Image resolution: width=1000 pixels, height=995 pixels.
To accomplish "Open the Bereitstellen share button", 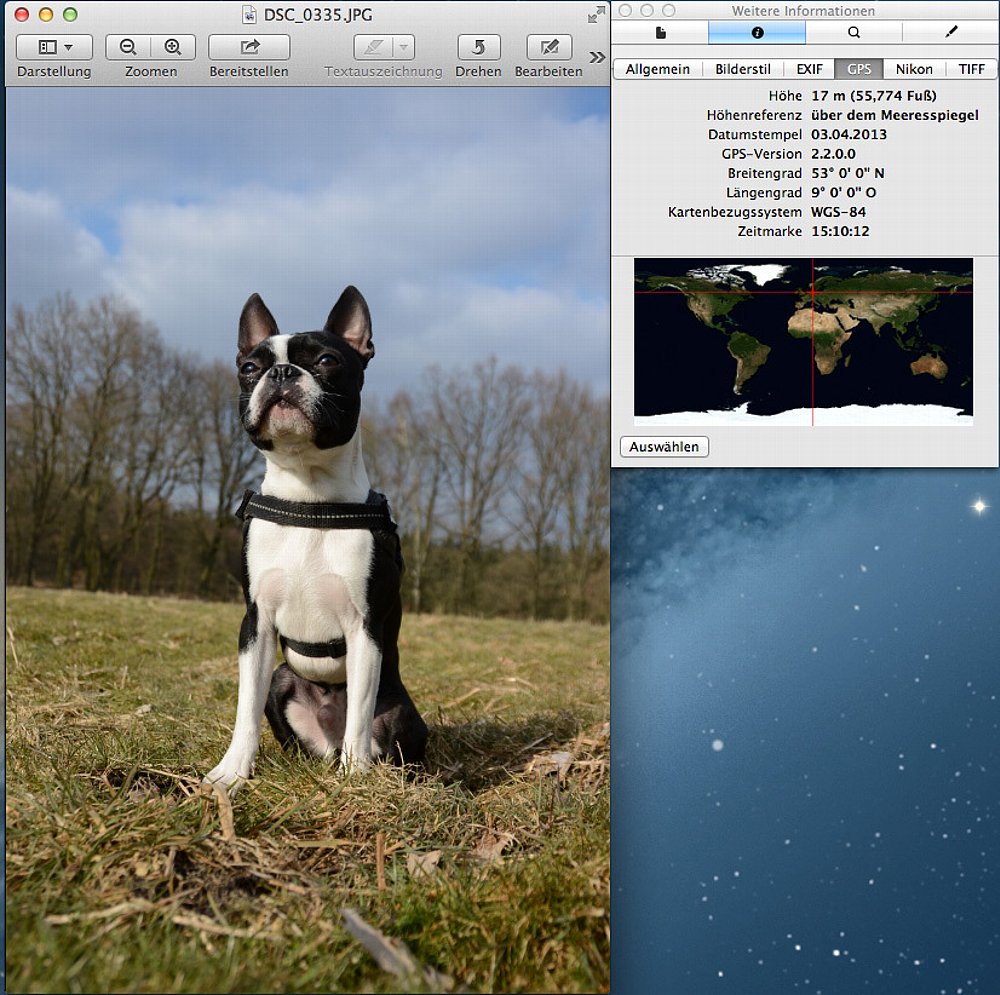I will (249, 47).
